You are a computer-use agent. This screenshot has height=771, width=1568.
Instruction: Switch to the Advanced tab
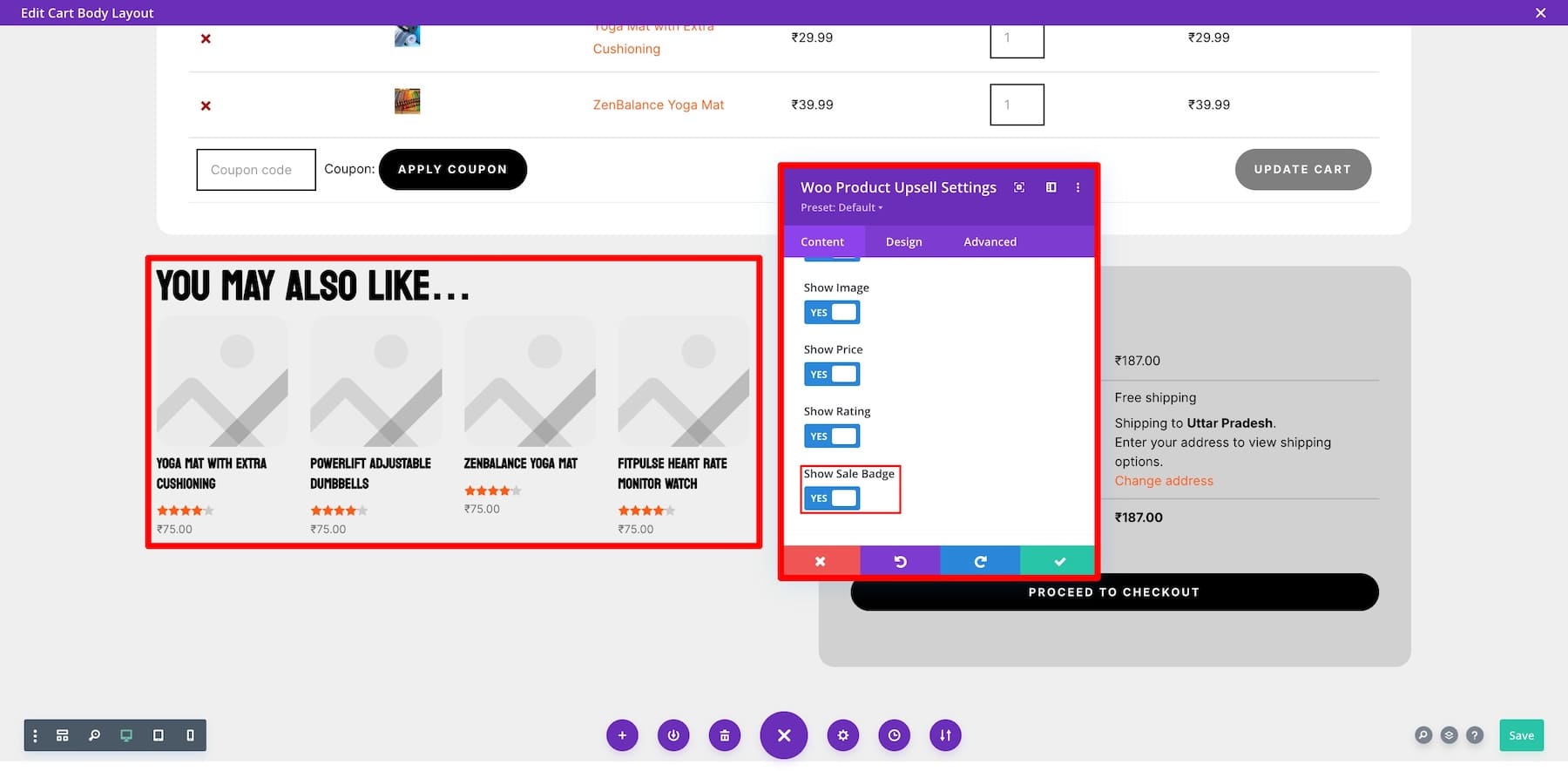pyautogui.click(x=990, y=242)
